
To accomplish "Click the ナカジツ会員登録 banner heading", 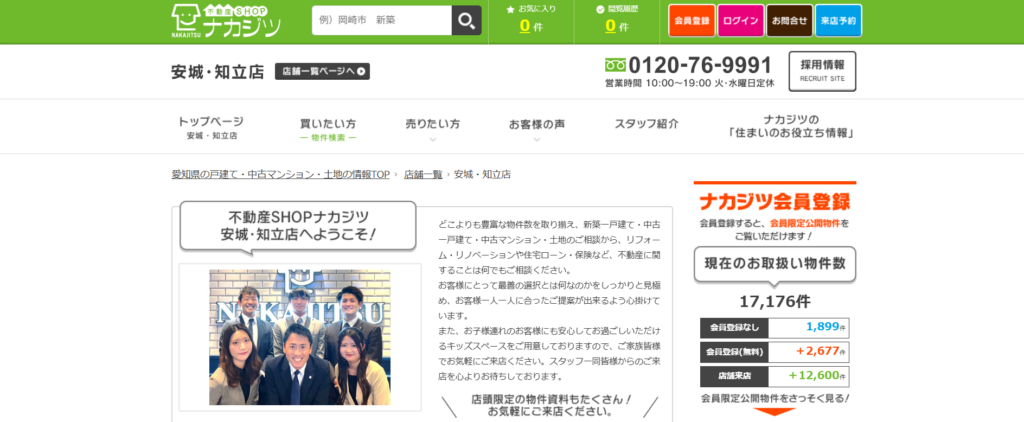I will [775, 201].
